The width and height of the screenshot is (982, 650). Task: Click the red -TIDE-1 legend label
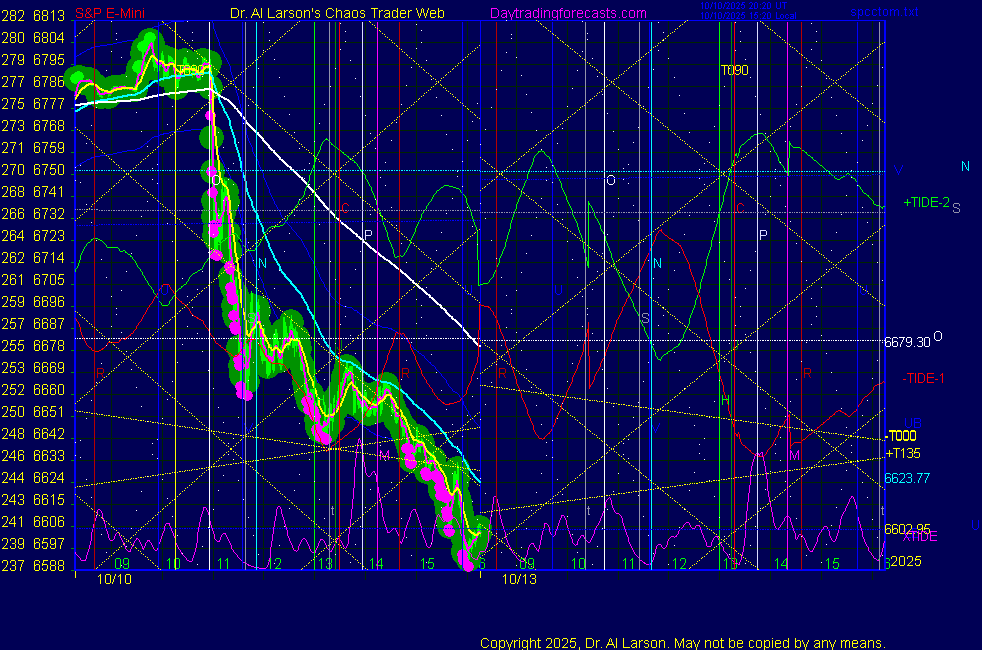pos(923,378)
